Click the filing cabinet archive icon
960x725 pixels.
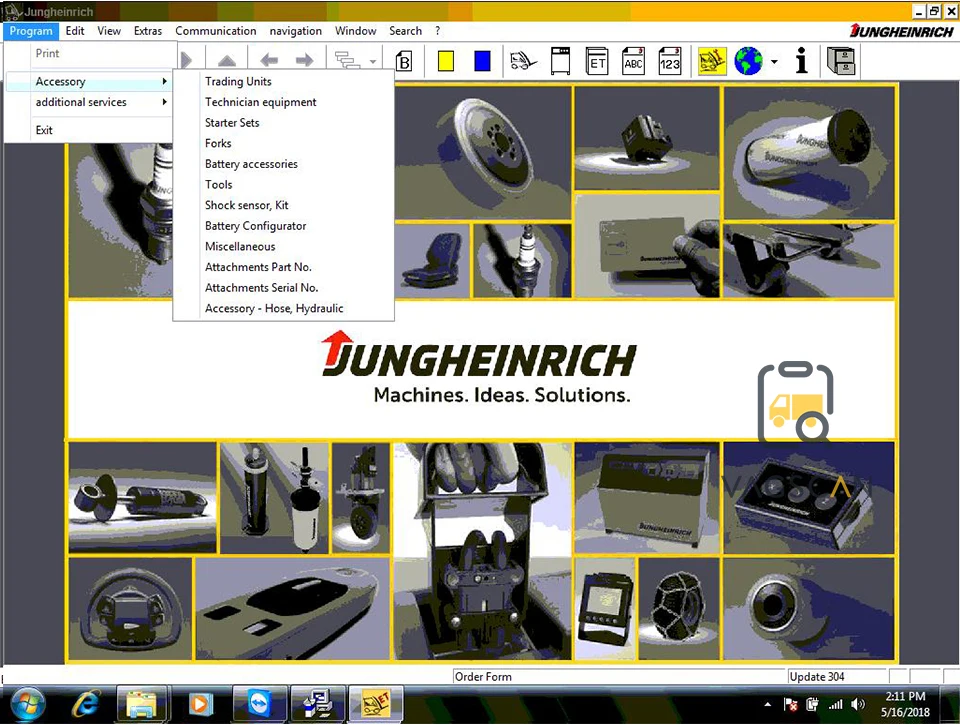pyautogui.click(x=841, y=61)
